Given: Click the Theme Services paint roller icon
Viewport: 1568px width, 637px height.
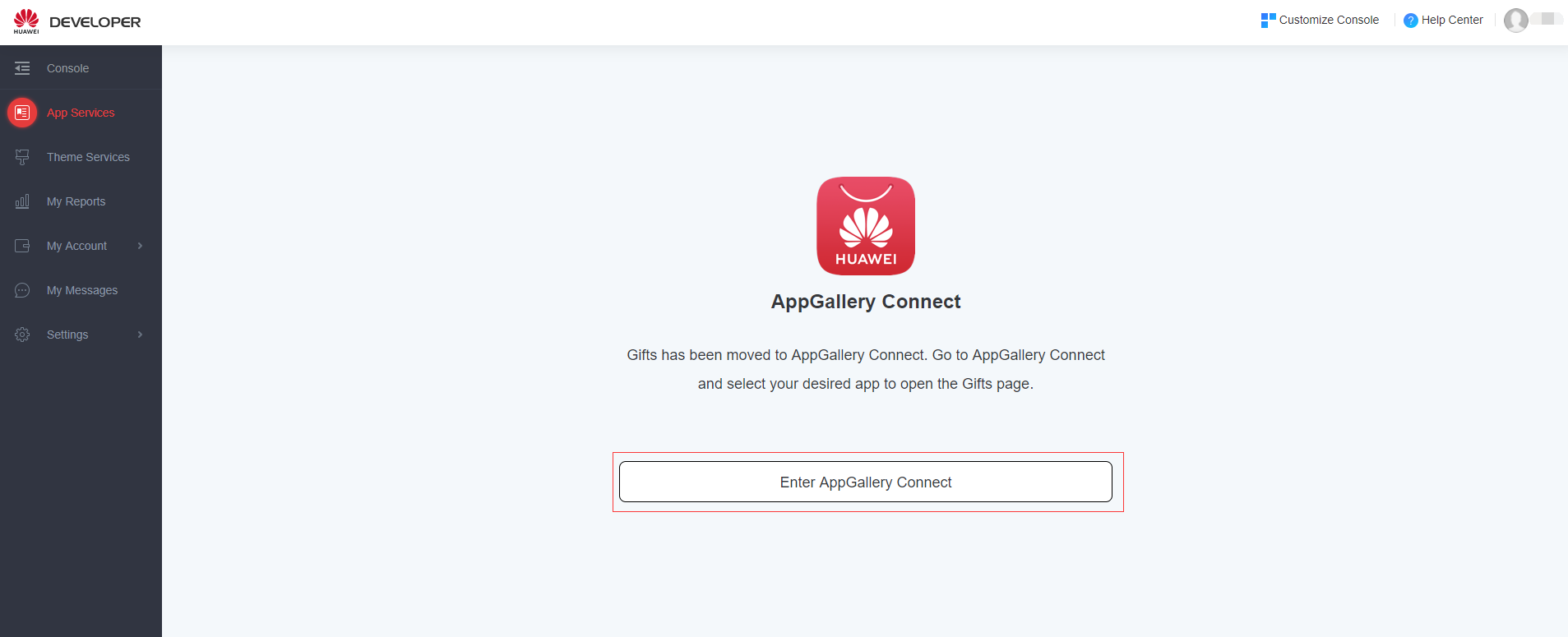Looking at the screenshot, I should click(x=22, y=157).
